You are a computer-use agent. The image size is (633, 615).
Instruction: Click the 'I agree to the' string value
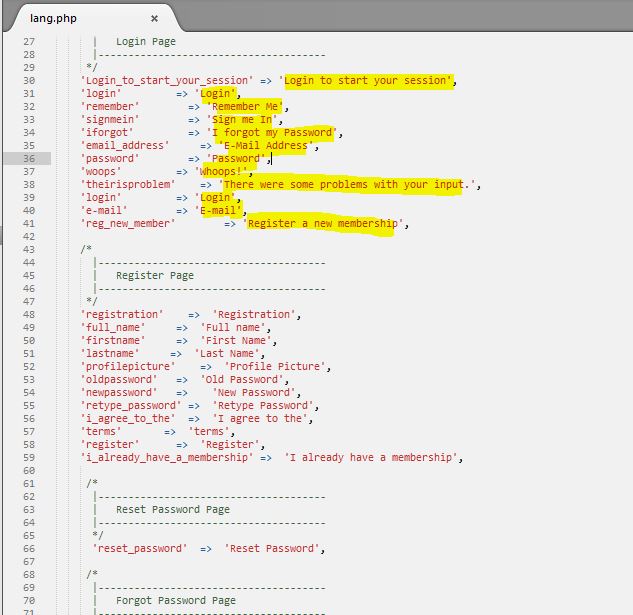click(266, 419)
